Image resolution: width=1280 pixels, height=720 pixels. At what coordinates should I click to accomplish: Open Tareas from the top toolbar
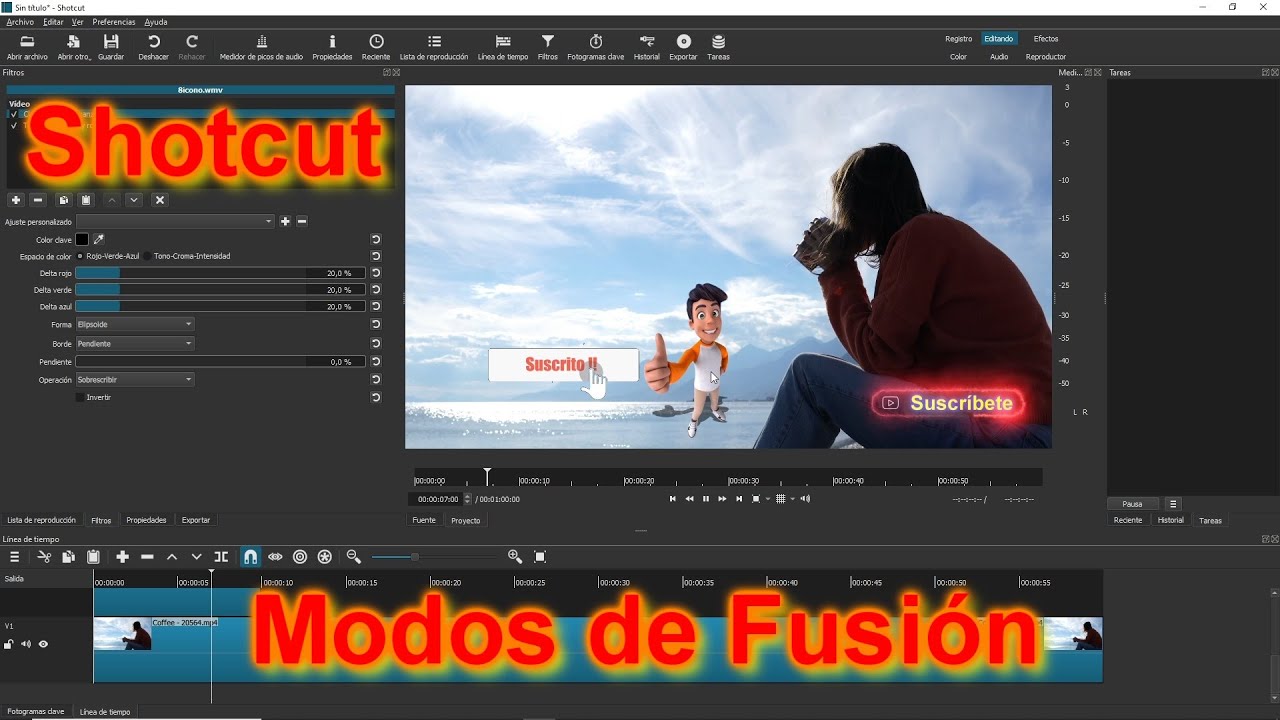point(718,47)
